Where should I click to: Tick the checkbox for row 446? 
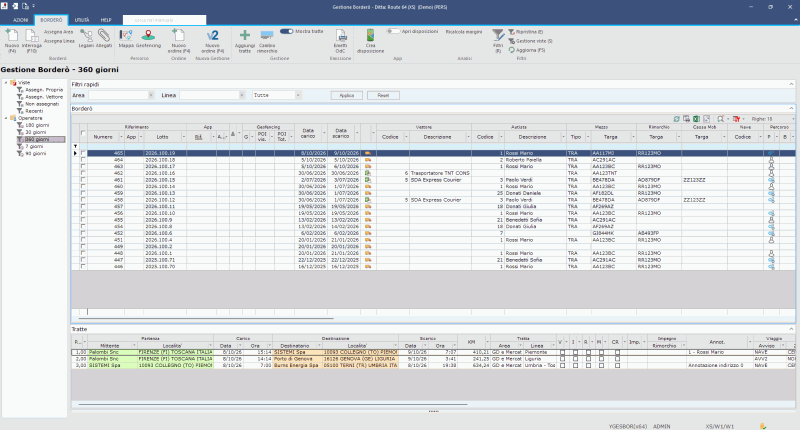(83, 266)
